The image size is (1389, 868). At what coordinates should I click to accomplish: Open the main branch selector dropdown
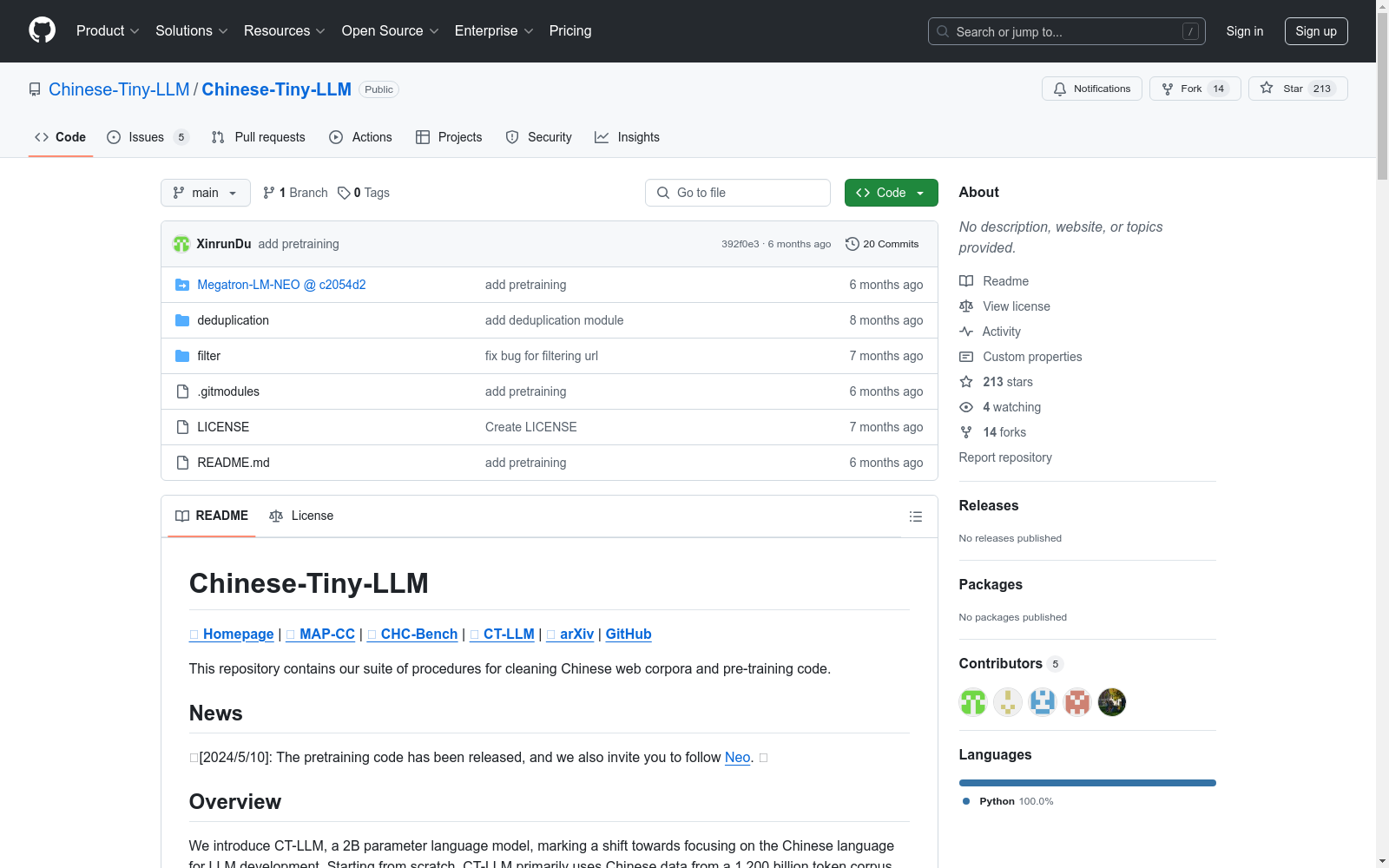(x=206, y=193)
